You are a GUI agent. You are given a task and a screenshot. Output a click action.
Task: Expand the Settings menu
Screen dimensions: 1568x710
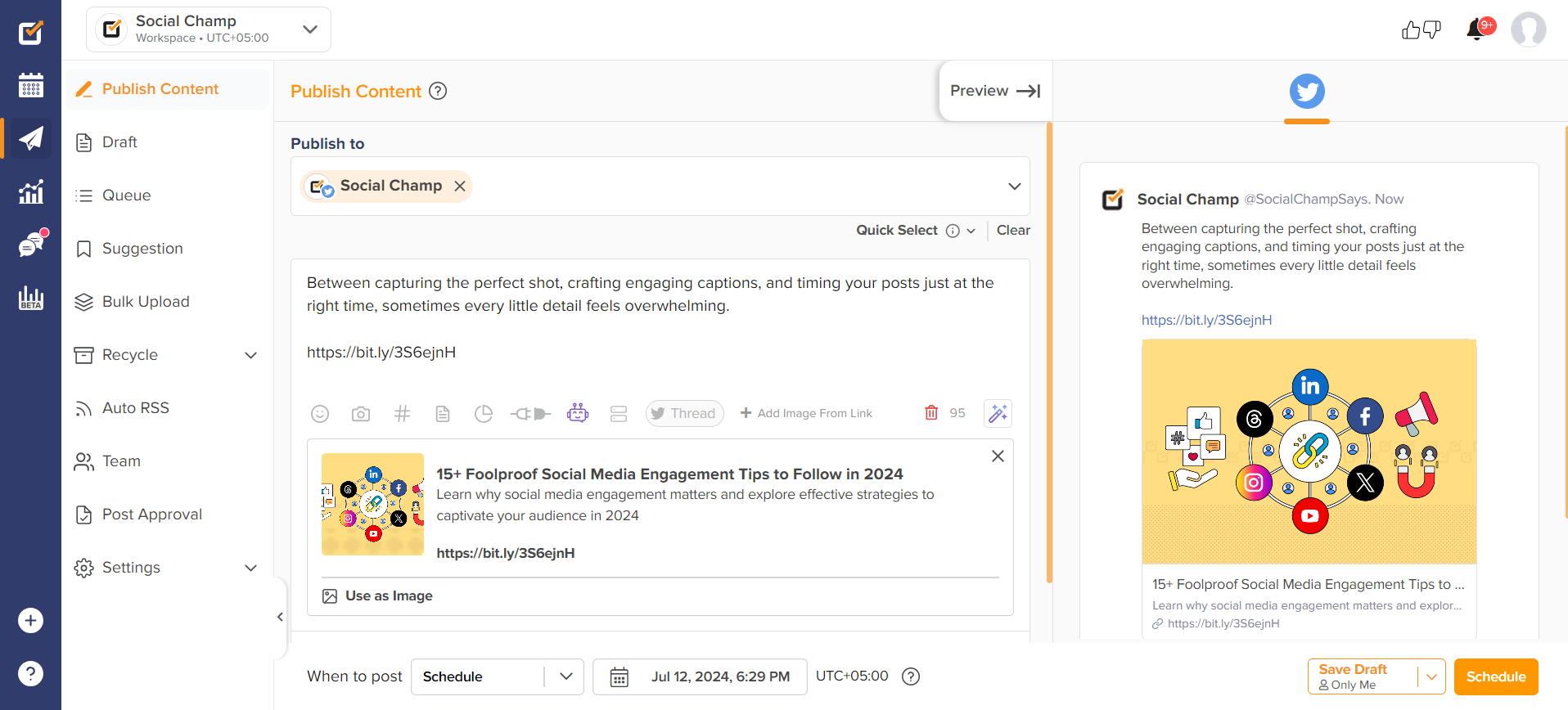point(251,568)
